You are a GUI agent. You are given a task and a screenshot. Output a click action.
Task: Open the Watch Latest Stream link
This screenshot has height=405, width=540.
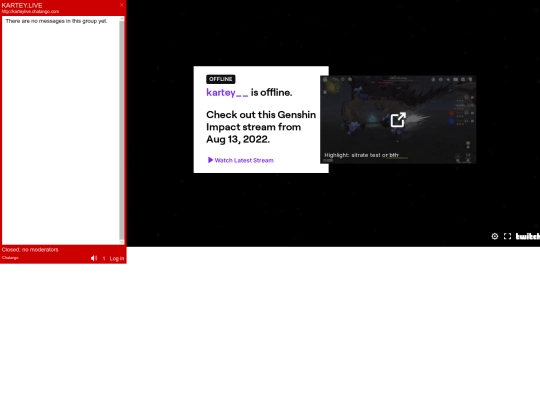click(241, 160)
